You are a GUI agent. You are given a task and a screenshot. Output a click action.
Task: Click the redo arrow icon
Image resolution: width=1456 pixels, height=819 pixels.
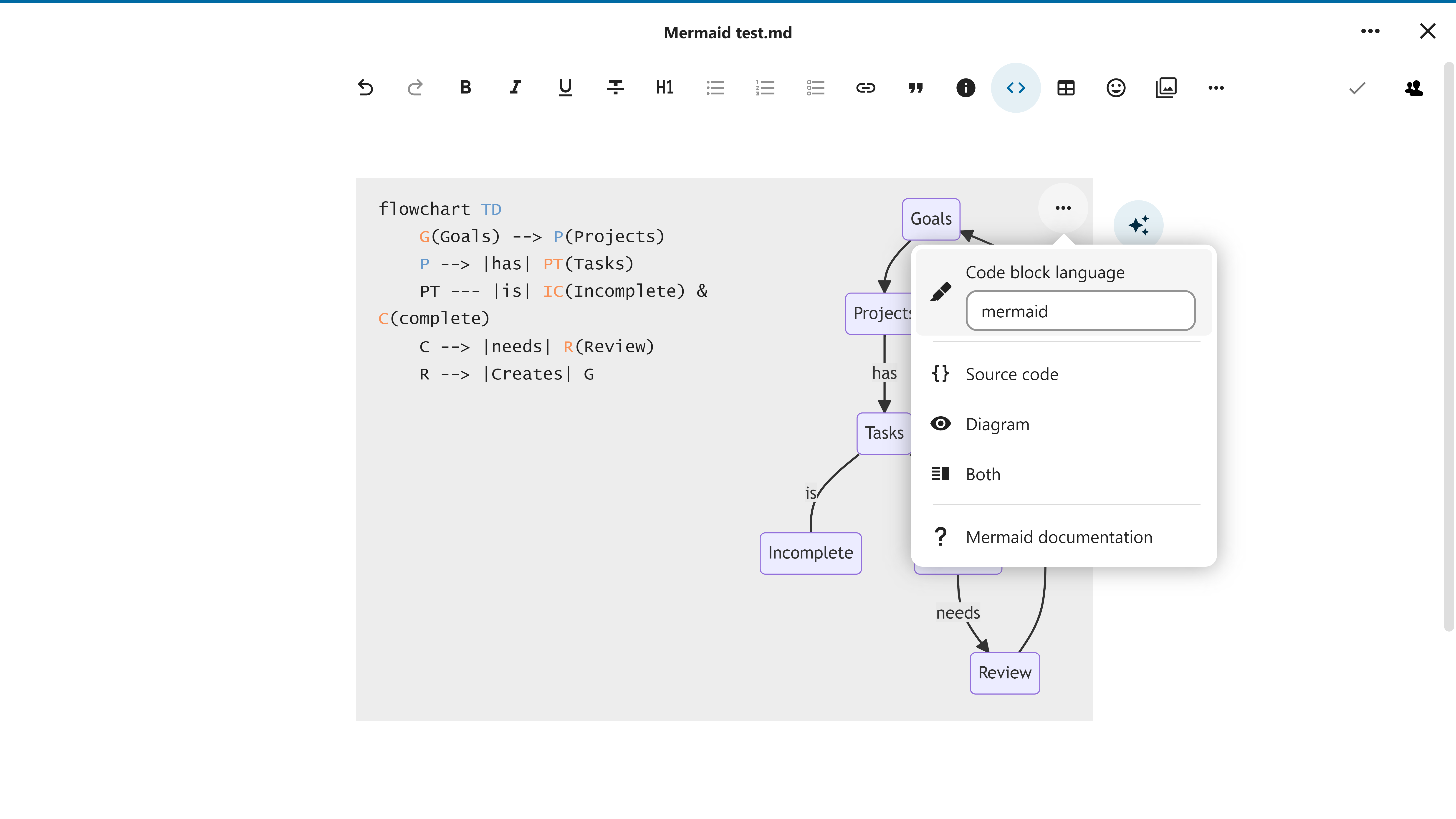point(415,88)
